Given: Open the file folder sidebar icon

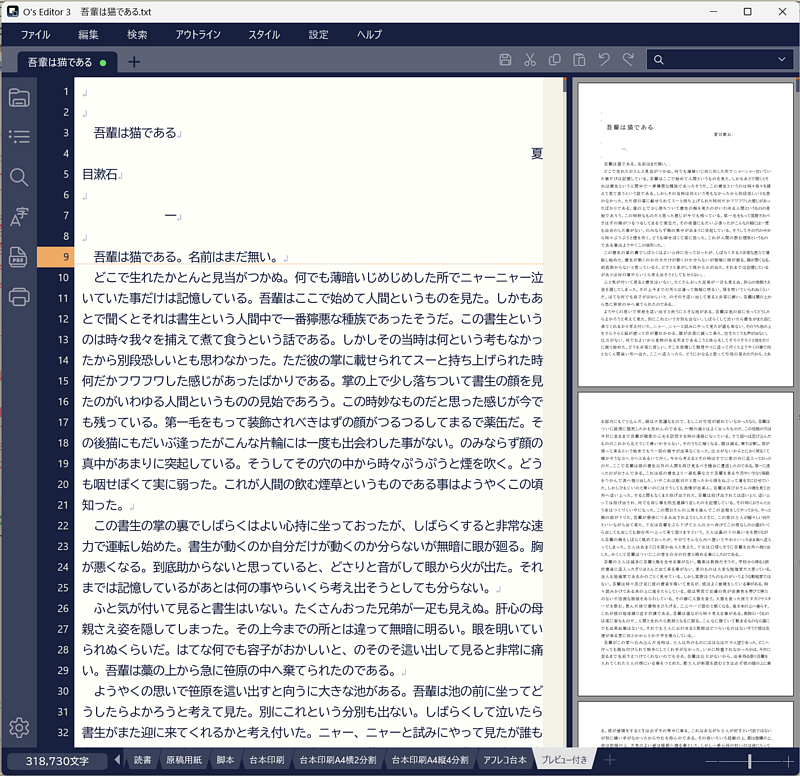Looking at the screenshot, I should [x=19, y=97].
